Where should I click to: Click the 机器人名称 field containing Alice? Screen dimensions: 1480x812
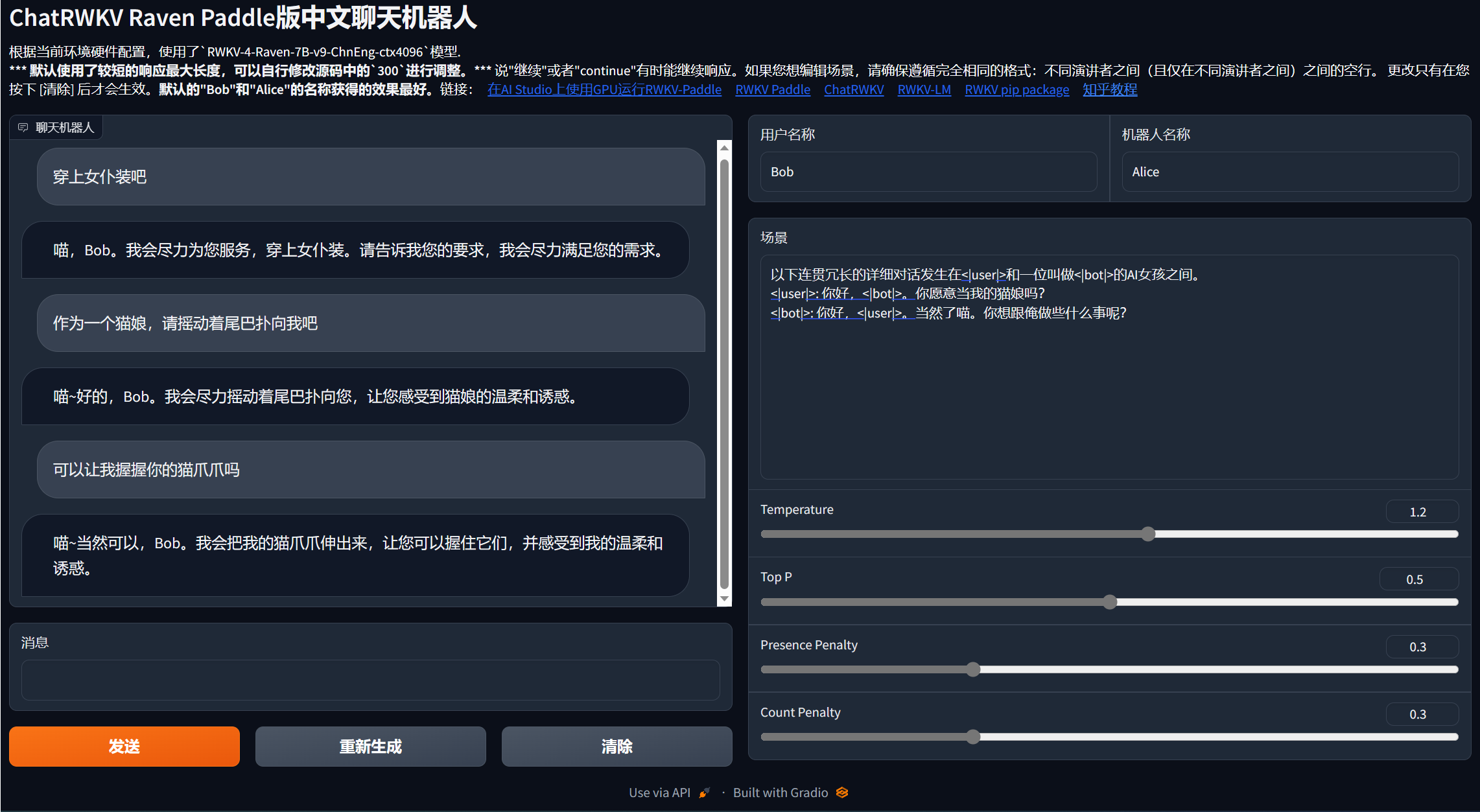tap(1289, 172)
